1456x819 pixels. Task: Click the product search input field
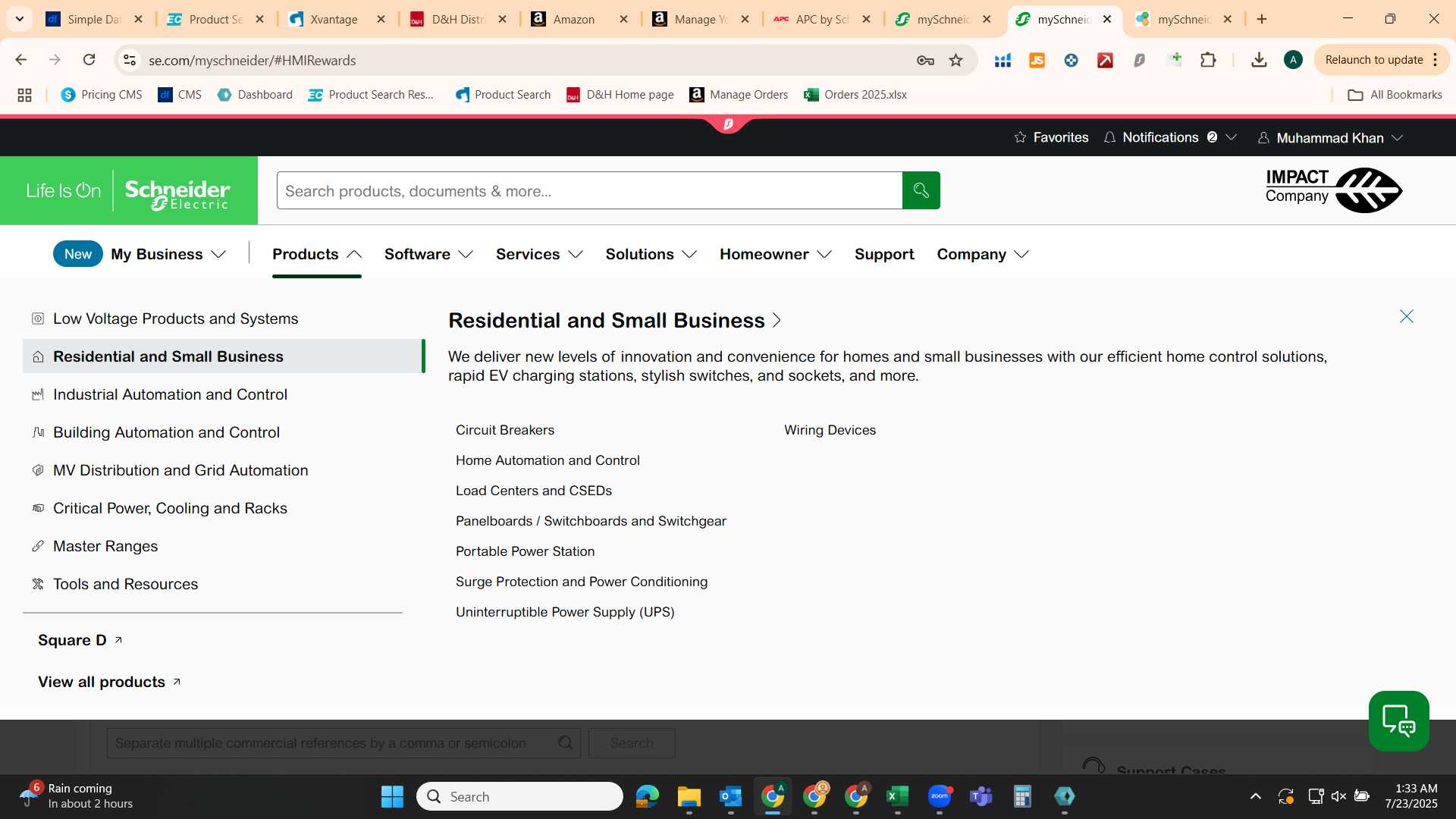[x=589, y=190]
